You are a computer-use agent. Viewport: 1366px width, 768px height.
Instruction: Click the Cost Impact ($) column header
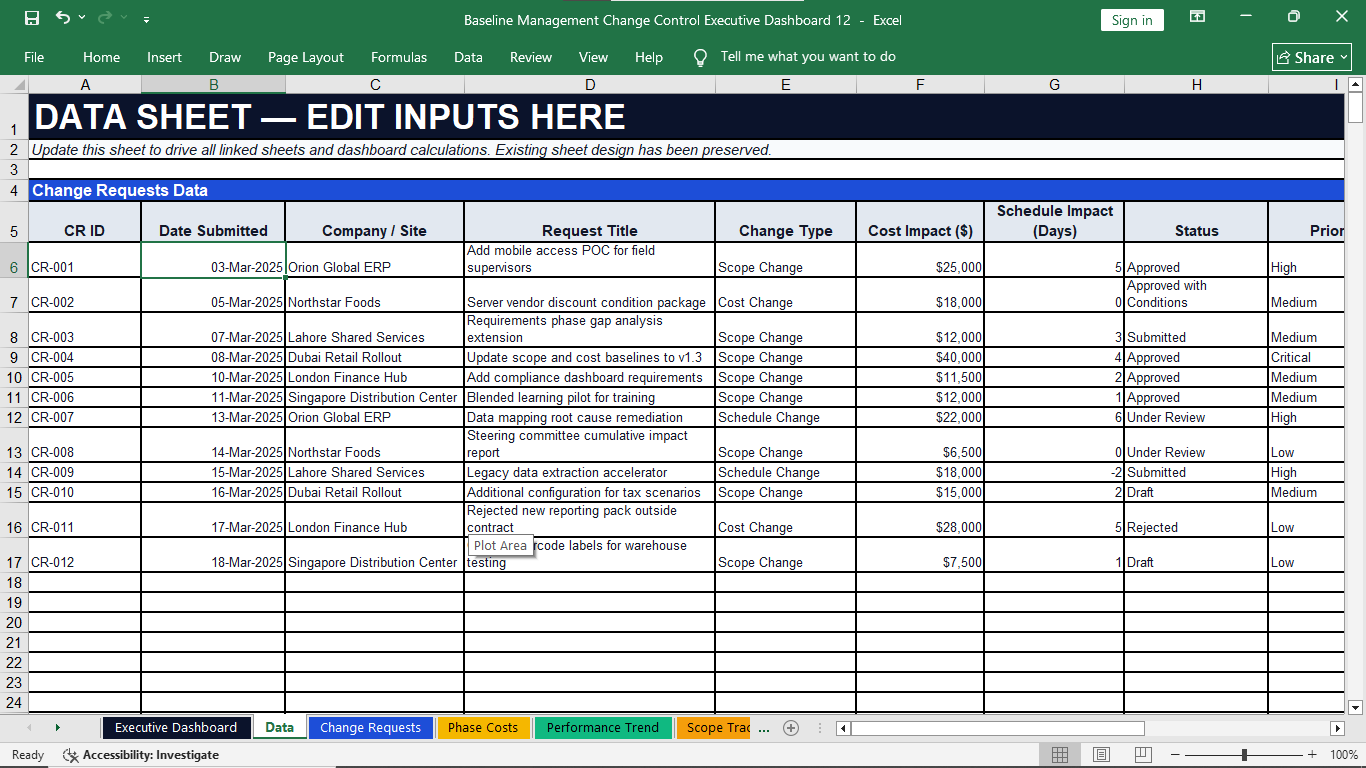pos(920,222)
